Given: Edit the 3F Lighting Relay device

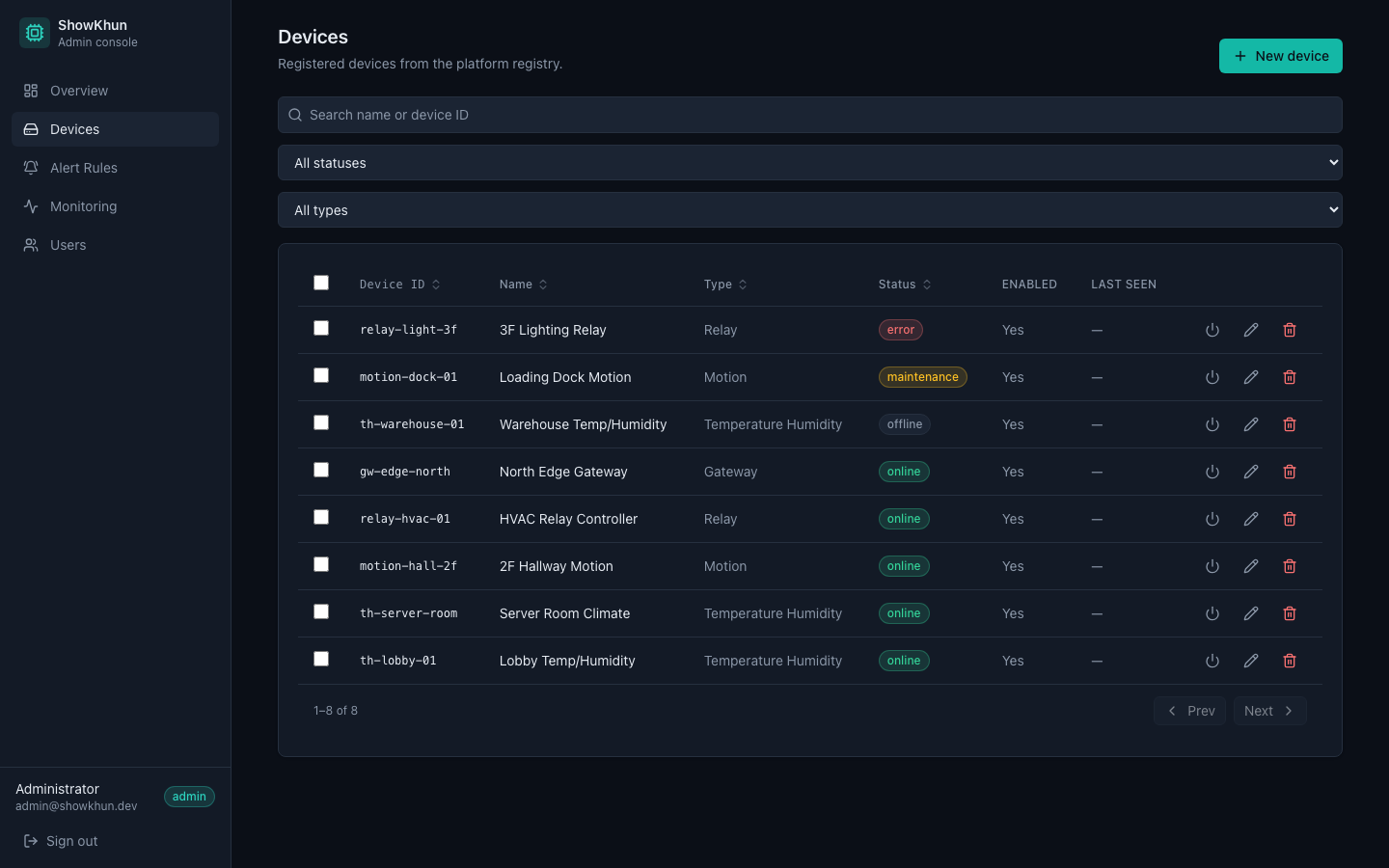Looking at the screenshot, I should coord(1251,330).
